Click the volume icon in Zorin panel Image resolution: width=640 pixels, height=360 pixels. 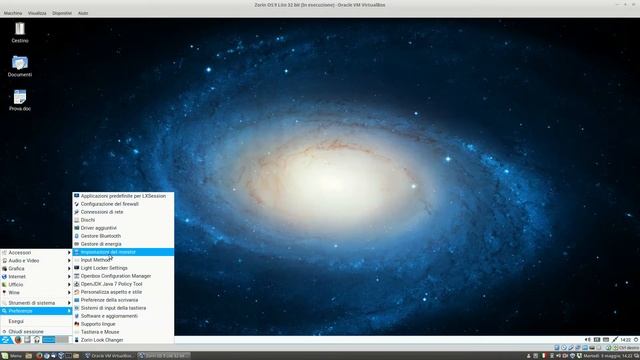pyautogui.click(x=588, y=340)
